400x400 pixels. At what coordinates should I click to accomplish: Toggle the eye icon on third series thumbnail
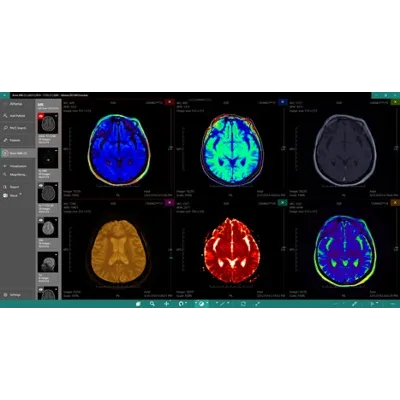click(41, 186)
